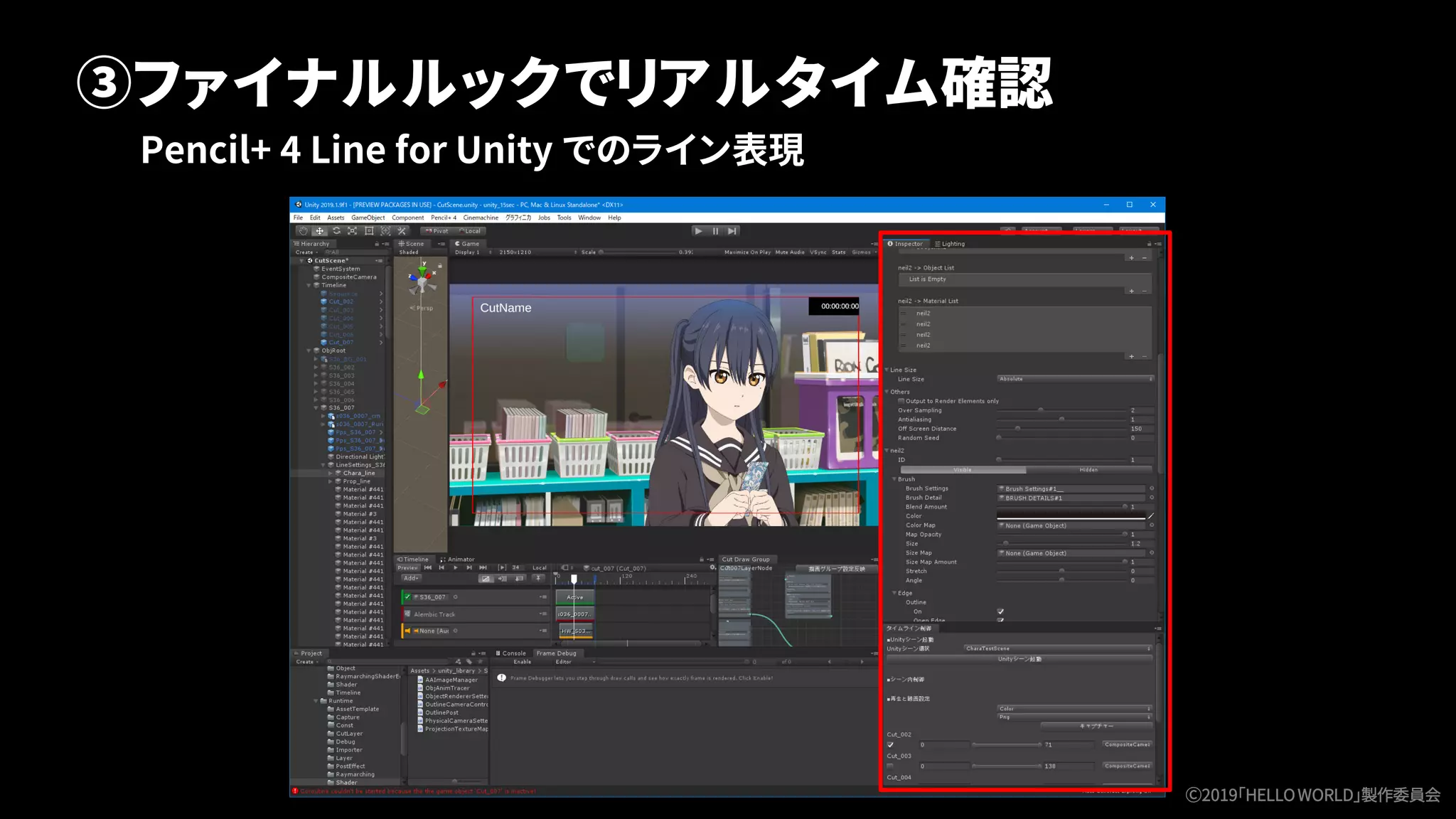Collapse the Others section in Inspector
This screenshot has height=819, width=1456.
pos(887,392)
